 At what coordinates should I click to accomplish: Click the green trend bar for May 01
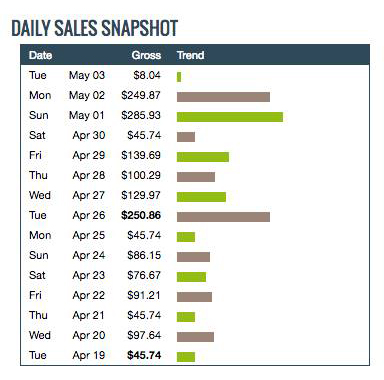(x=230, y=117)
